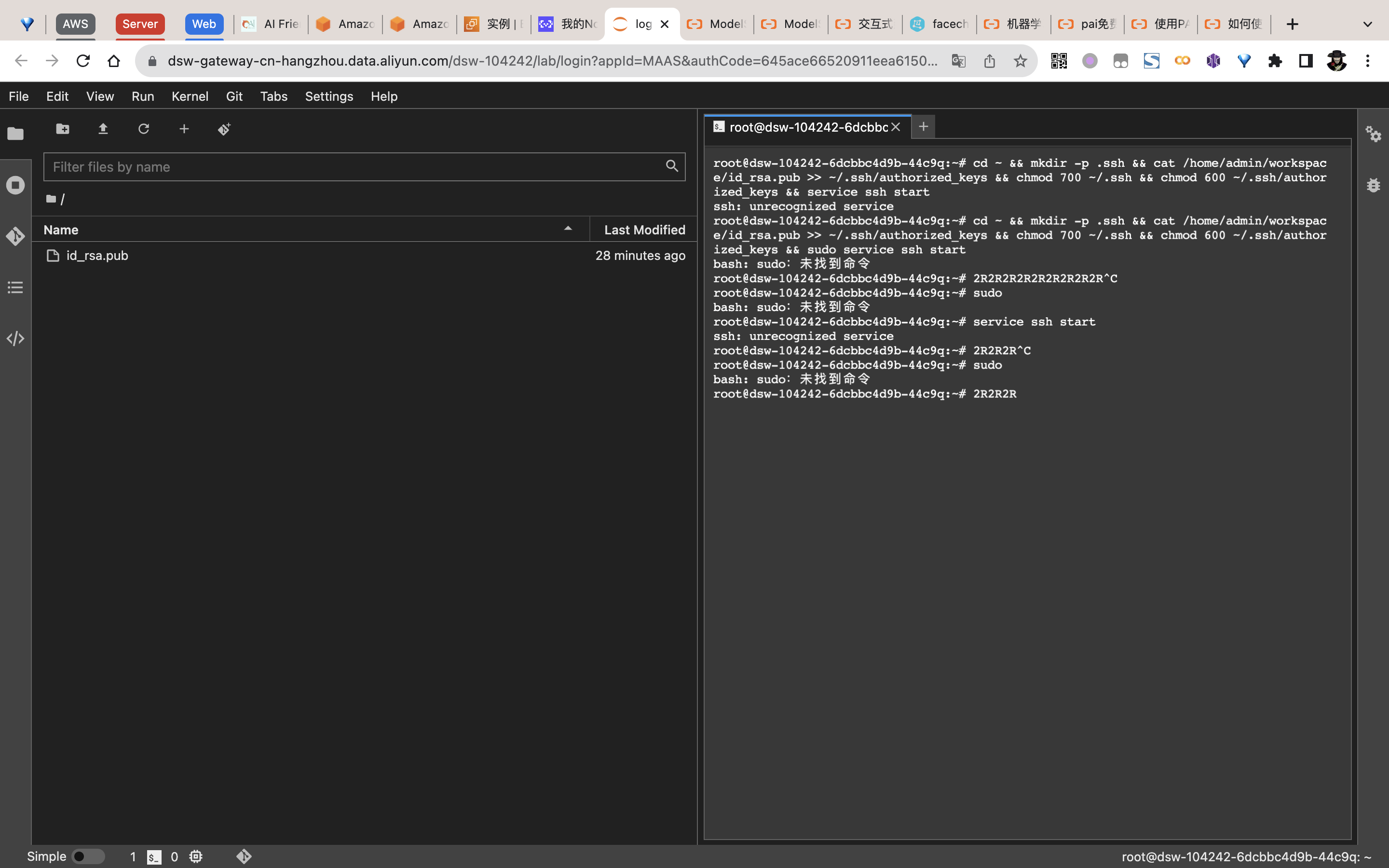Open the Table of Contents panel
This screenshot has height=868, width=1389.
point(15,287)
